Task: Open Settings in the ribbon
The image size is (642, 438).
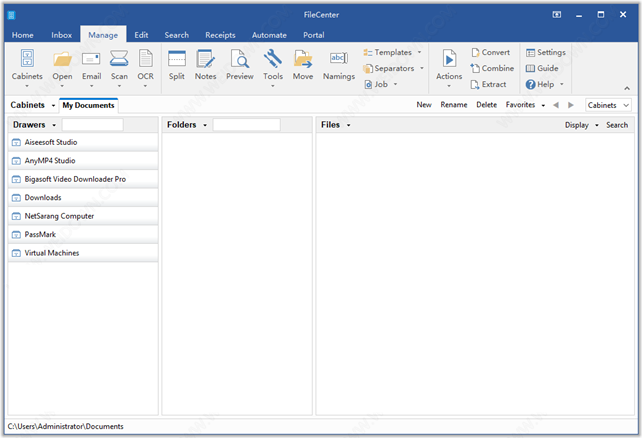Action: (x=546, y=52)
